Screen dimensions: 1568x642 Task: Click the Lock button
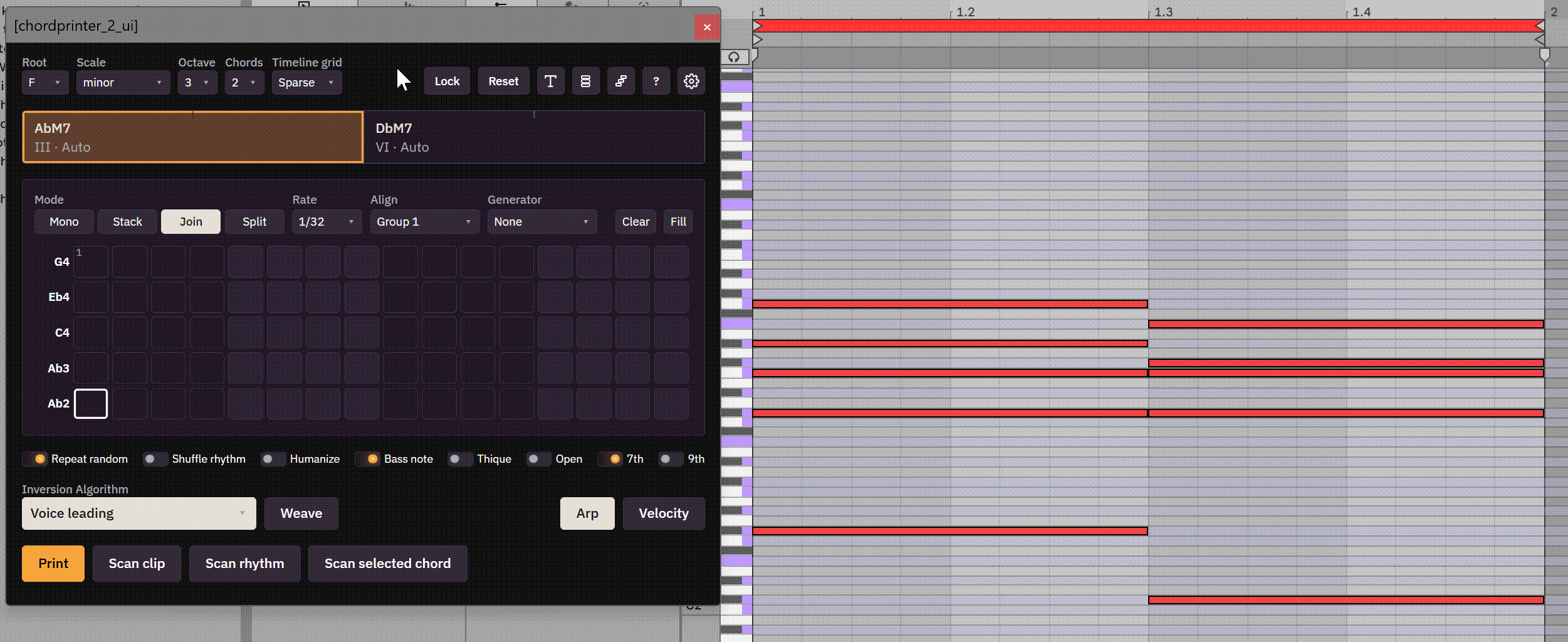pyautogui.click(x=447, y=82)
